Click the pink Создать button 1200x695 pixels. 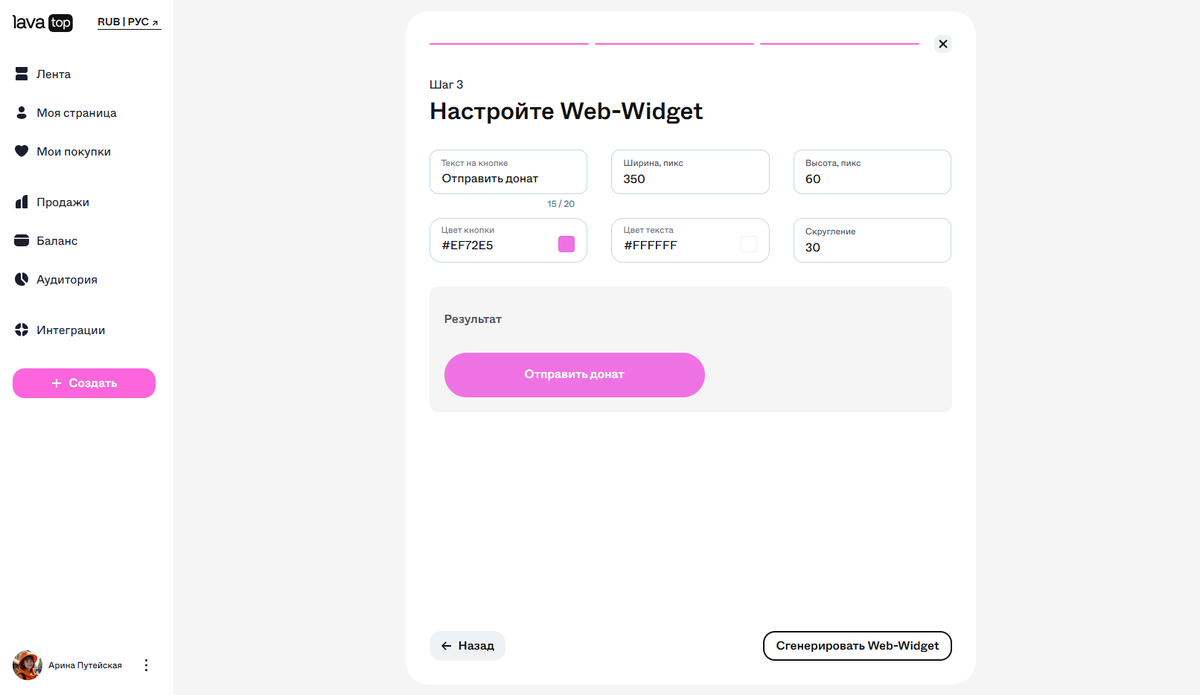pyautogui.click(x=84, y=383)
